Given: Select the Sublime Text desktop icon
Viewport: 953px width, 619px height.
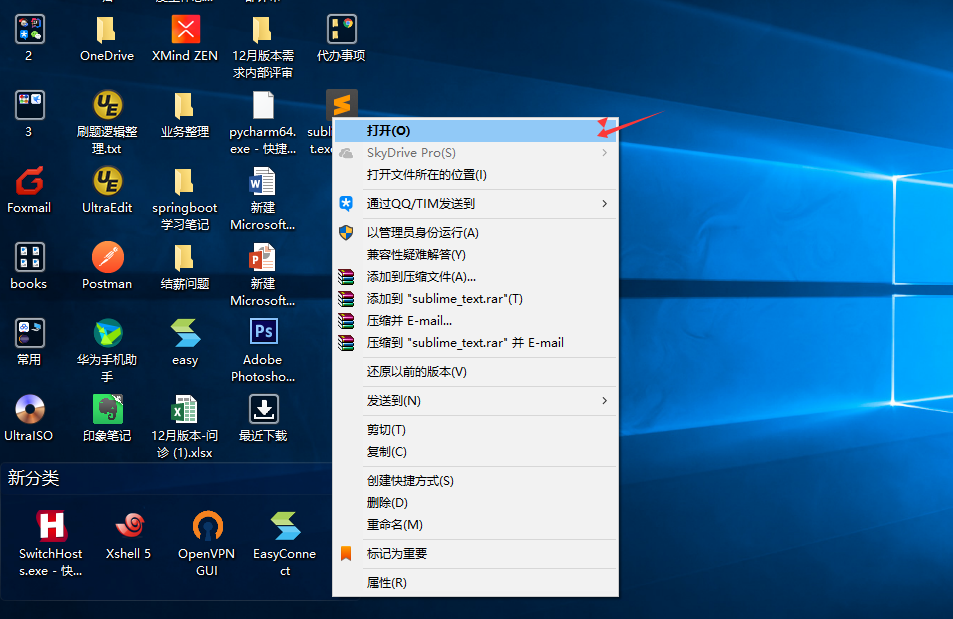Looking at the screenshot, I should point(341,104).
